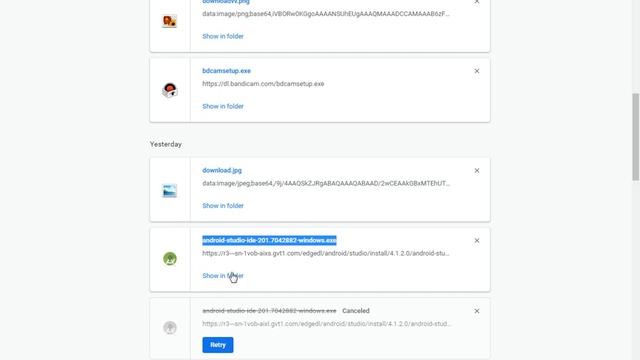Remove the top PNG download entry

[x=477, y=2]
